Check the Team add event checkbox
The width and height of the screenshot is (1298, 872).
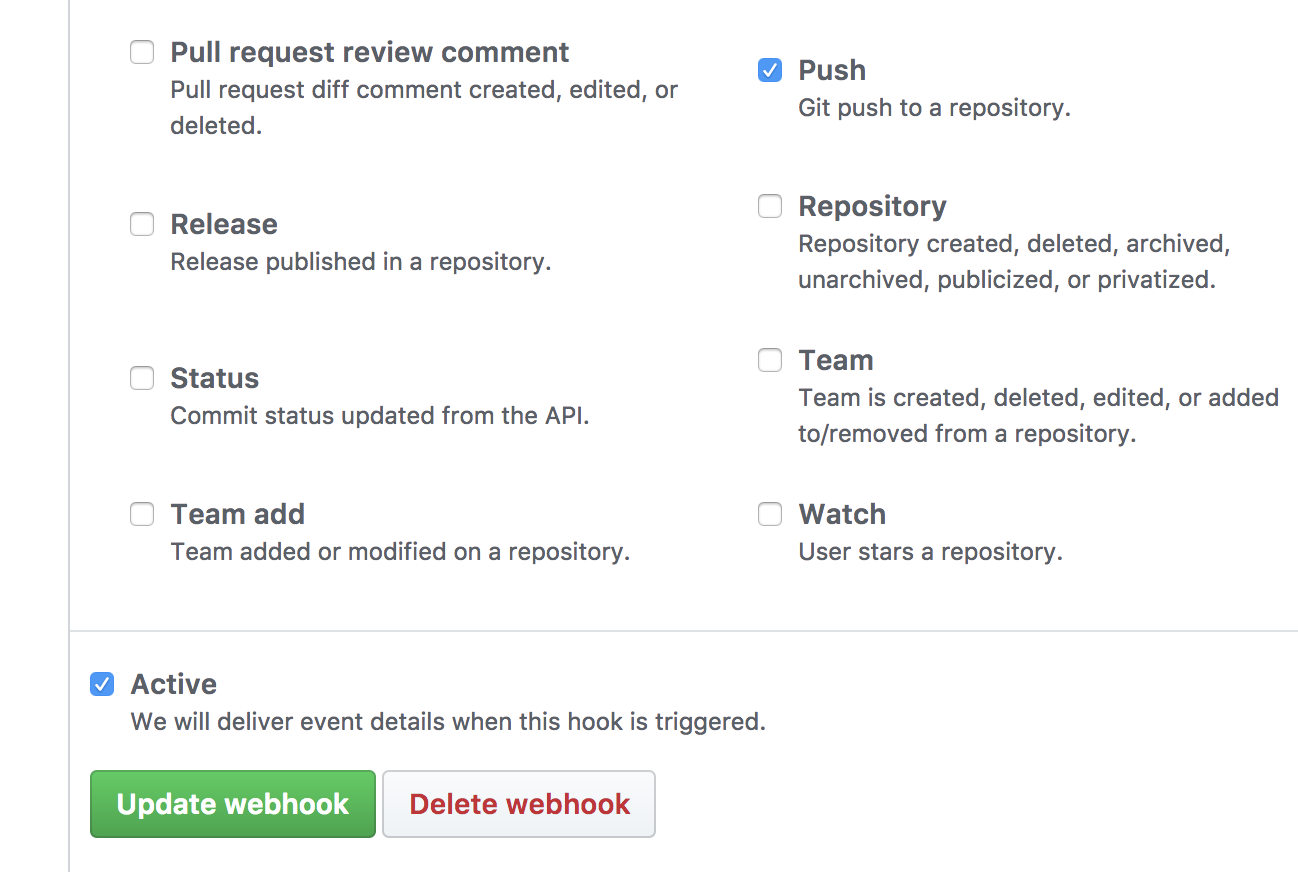(141, 513)
